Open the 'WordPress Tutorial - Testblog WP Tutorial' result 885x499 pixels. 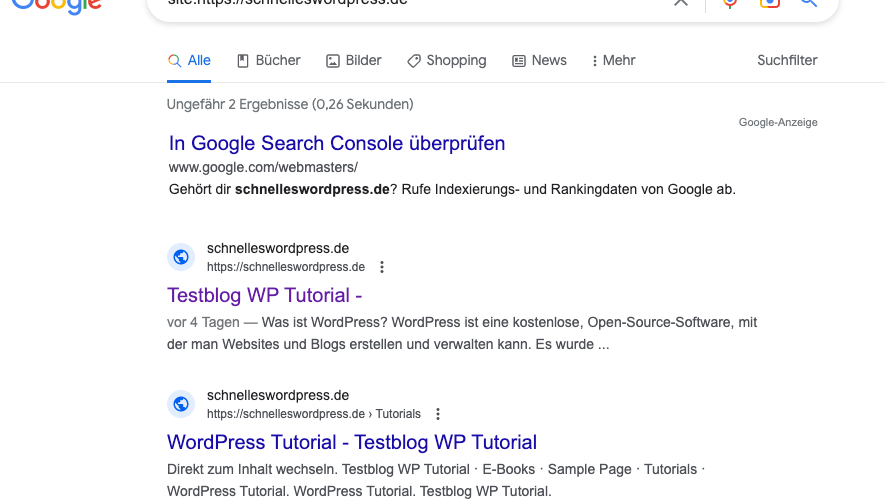click(x=352, y=442)
